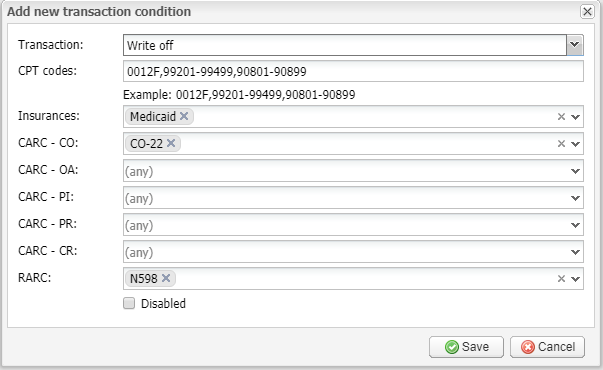Remove the N598 RARC tag
Screen dimensions: 603x370
click(x=166, y=278)
